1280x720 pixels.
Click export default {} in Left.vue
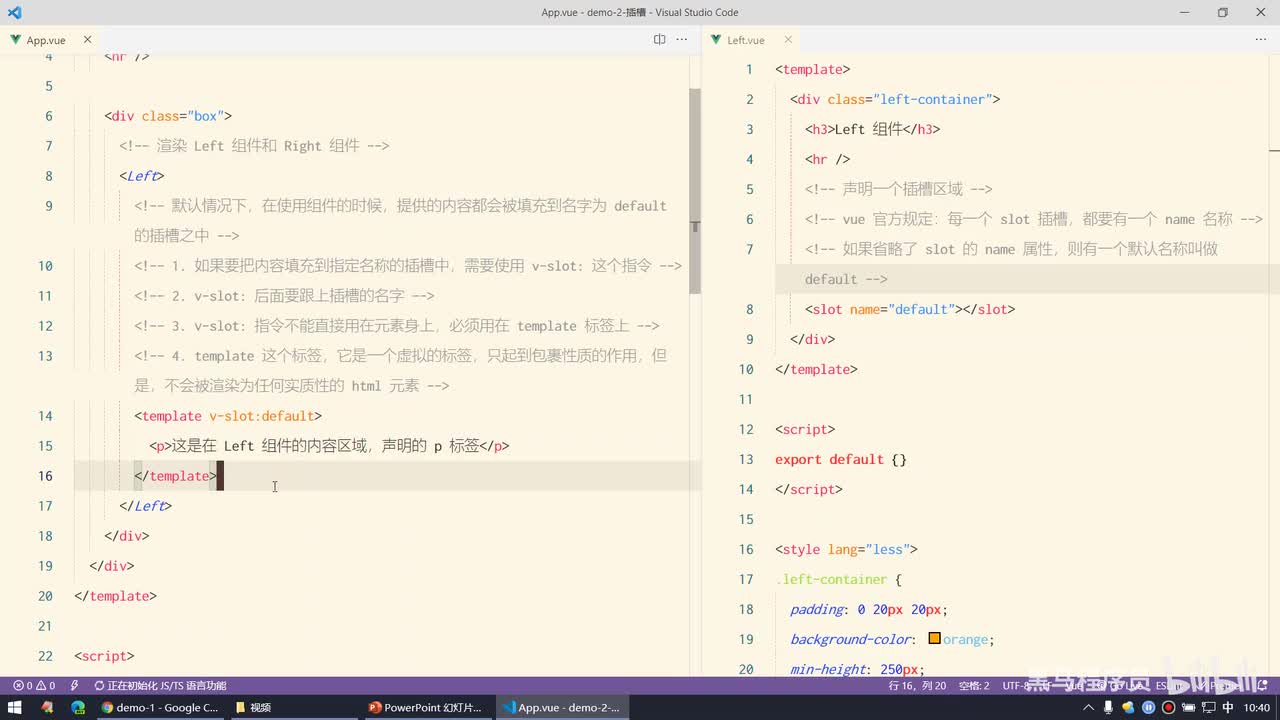tap(841, 459)
